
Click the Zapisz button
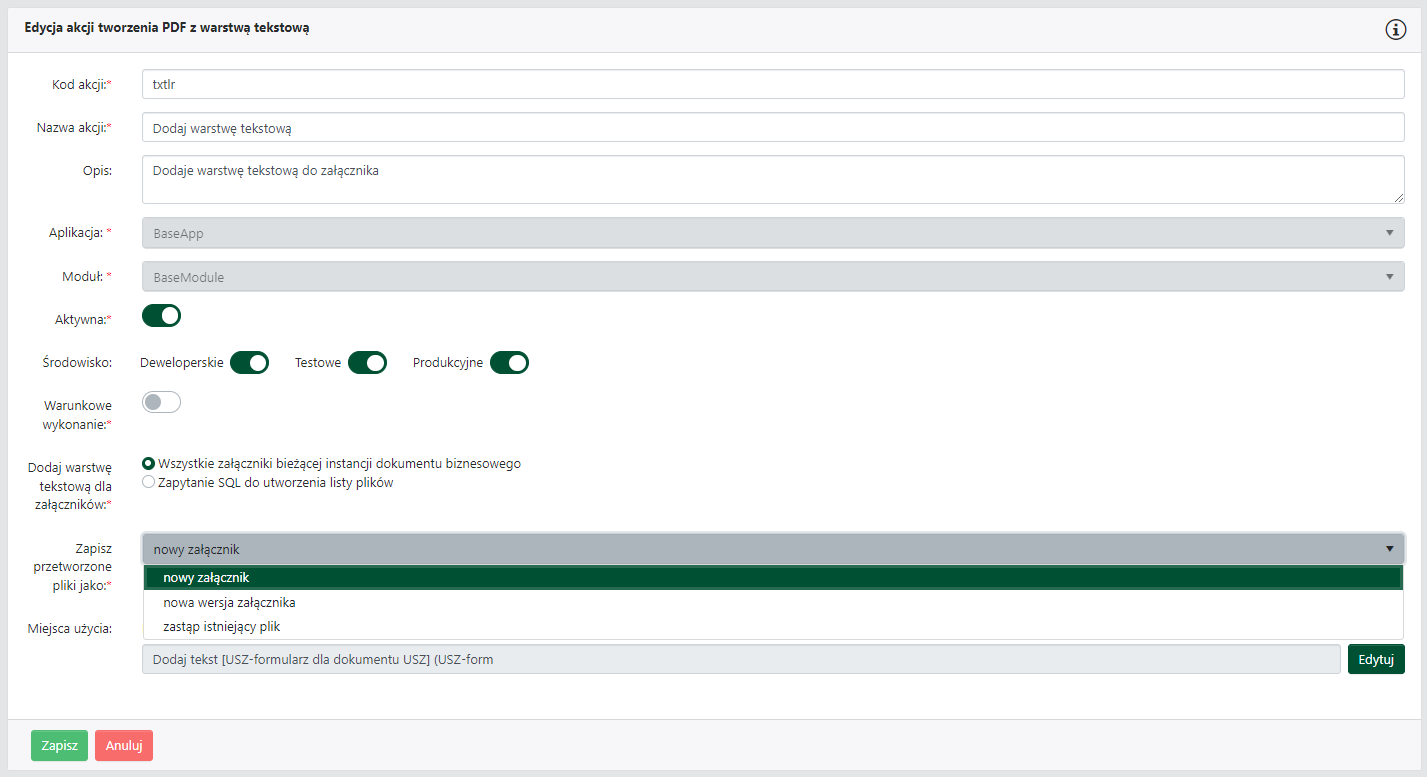pos(59,746)
